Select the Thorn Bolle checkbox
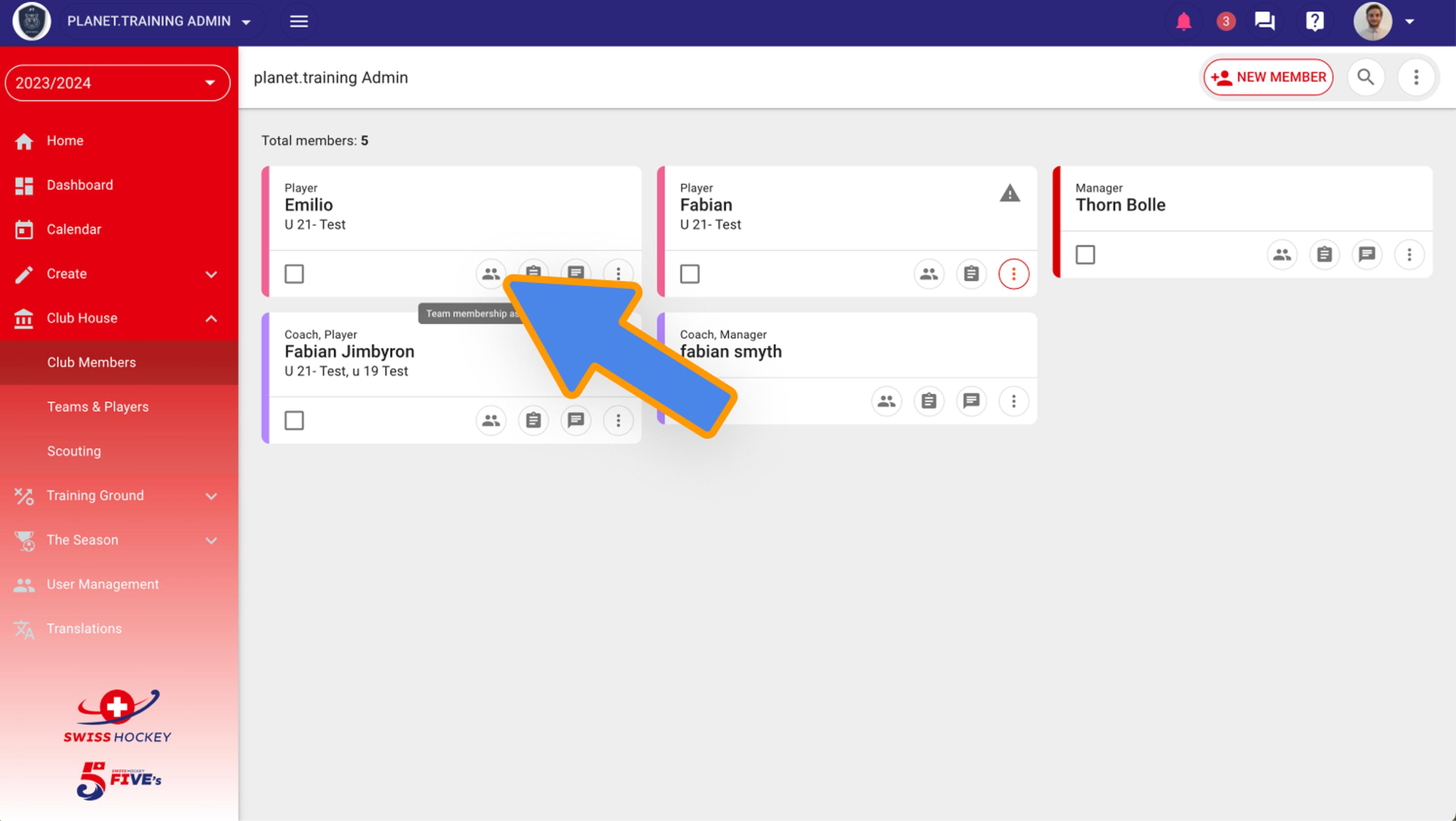This screenshot has height=821, width=1456. 1085,255
